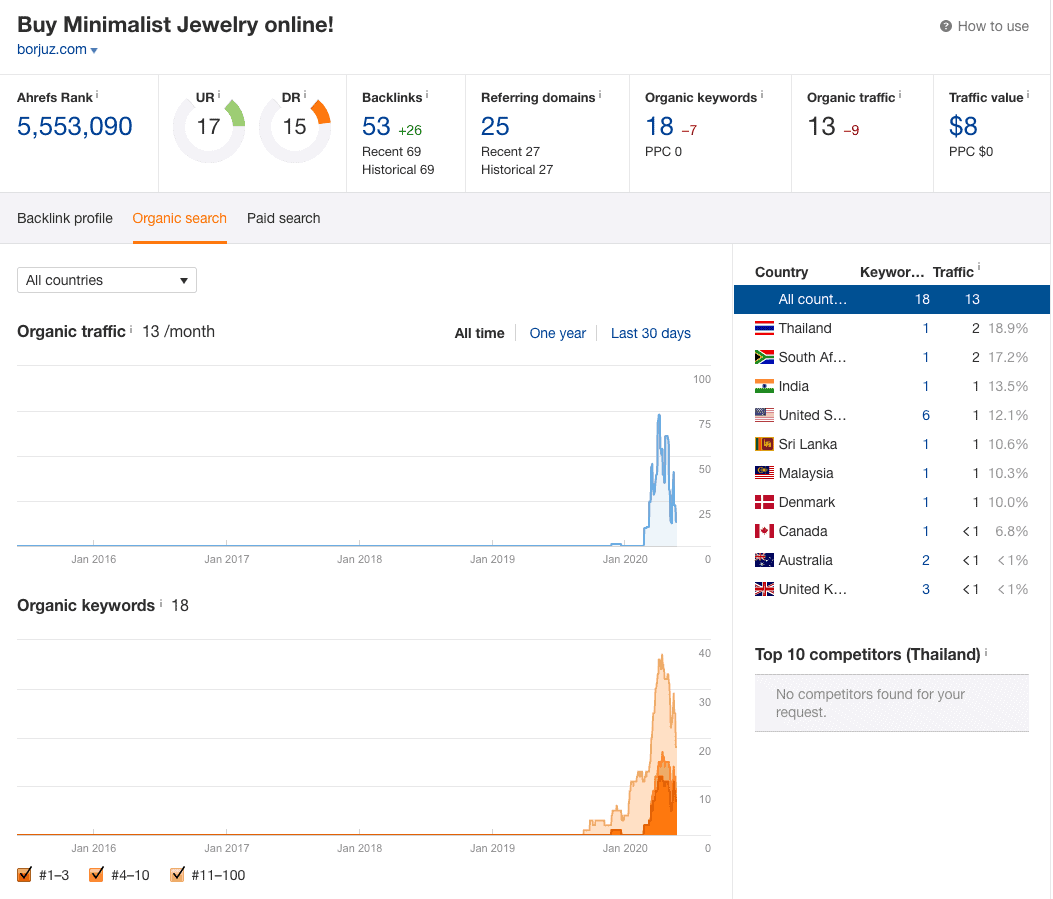
Task: Open the All countries dropdown
Action: click(x=107, y=280)
